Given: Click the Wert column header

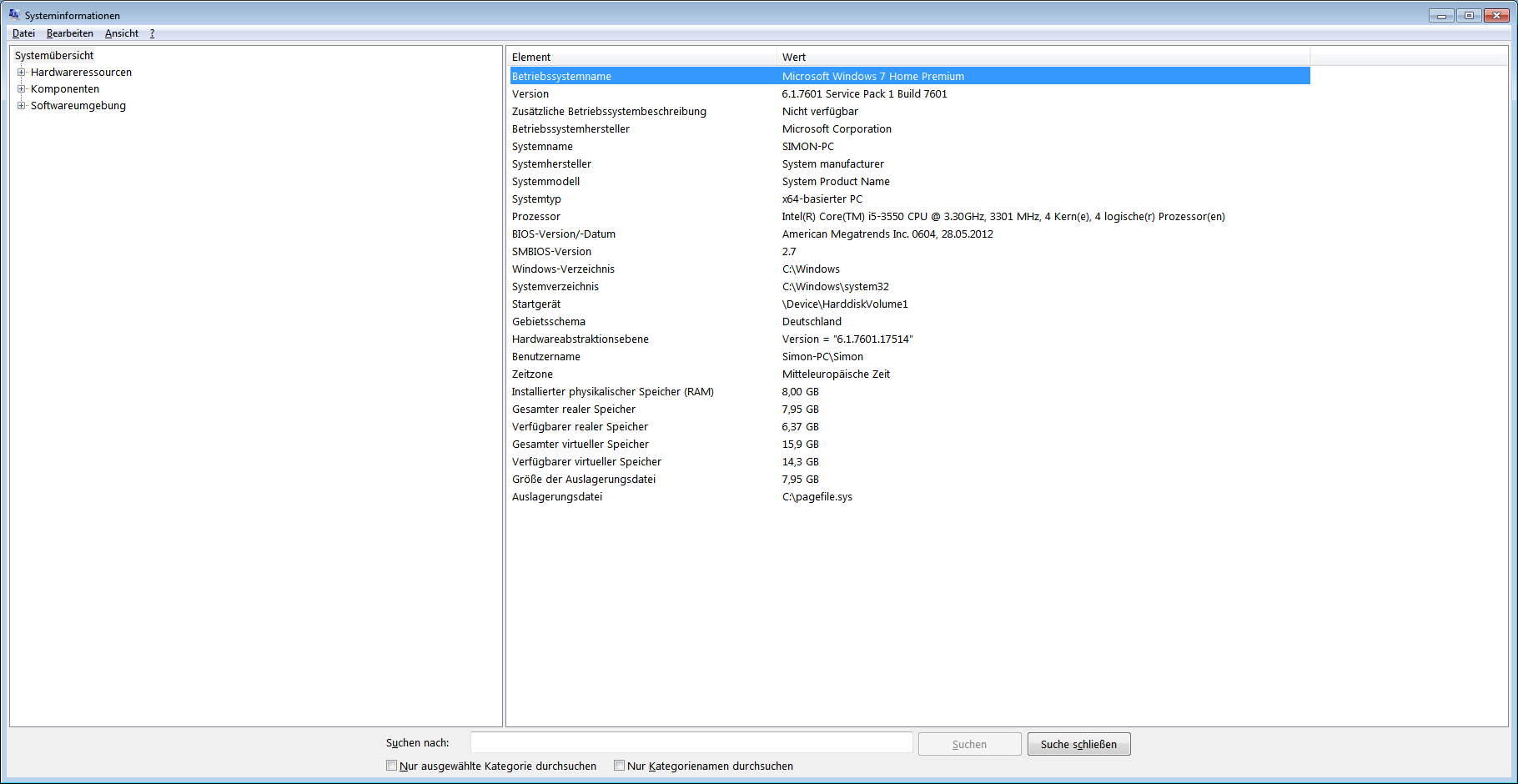Looking at the screenshot, I should click(1043, 57).
